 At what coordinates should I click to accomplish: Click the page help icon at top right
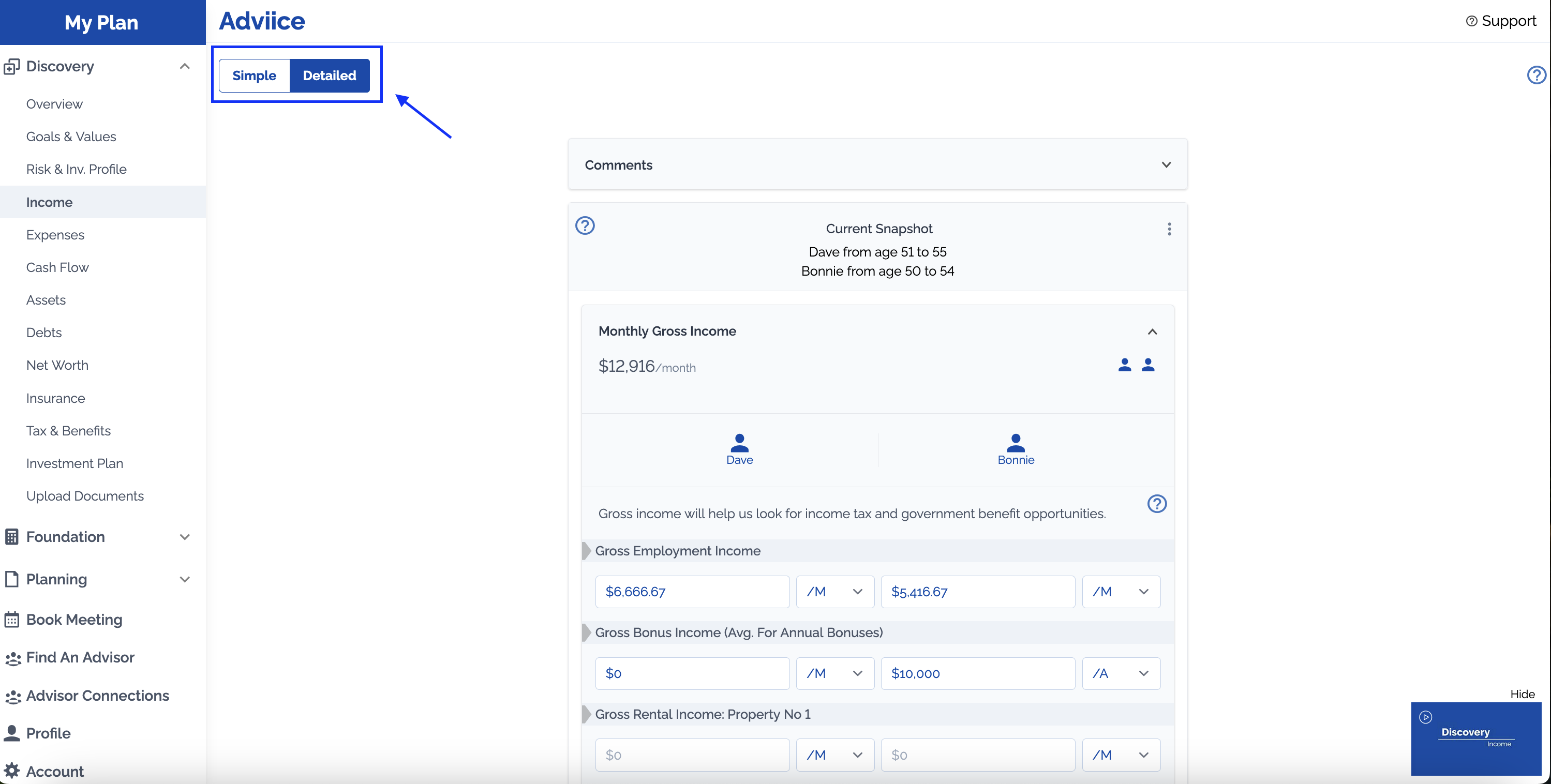1536,75
